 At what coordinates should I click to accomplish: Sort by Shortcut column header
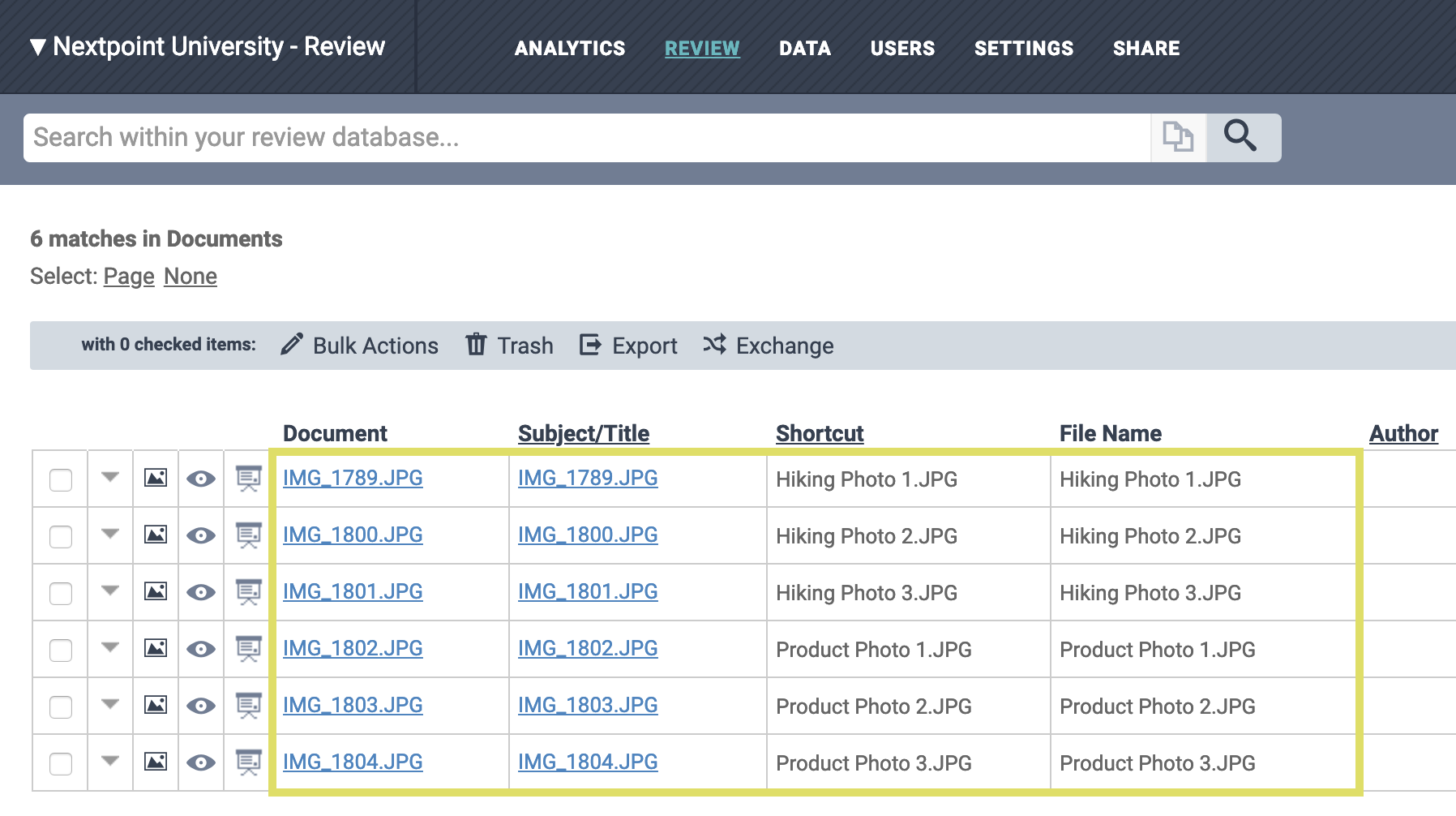click(x=820, y=434)
